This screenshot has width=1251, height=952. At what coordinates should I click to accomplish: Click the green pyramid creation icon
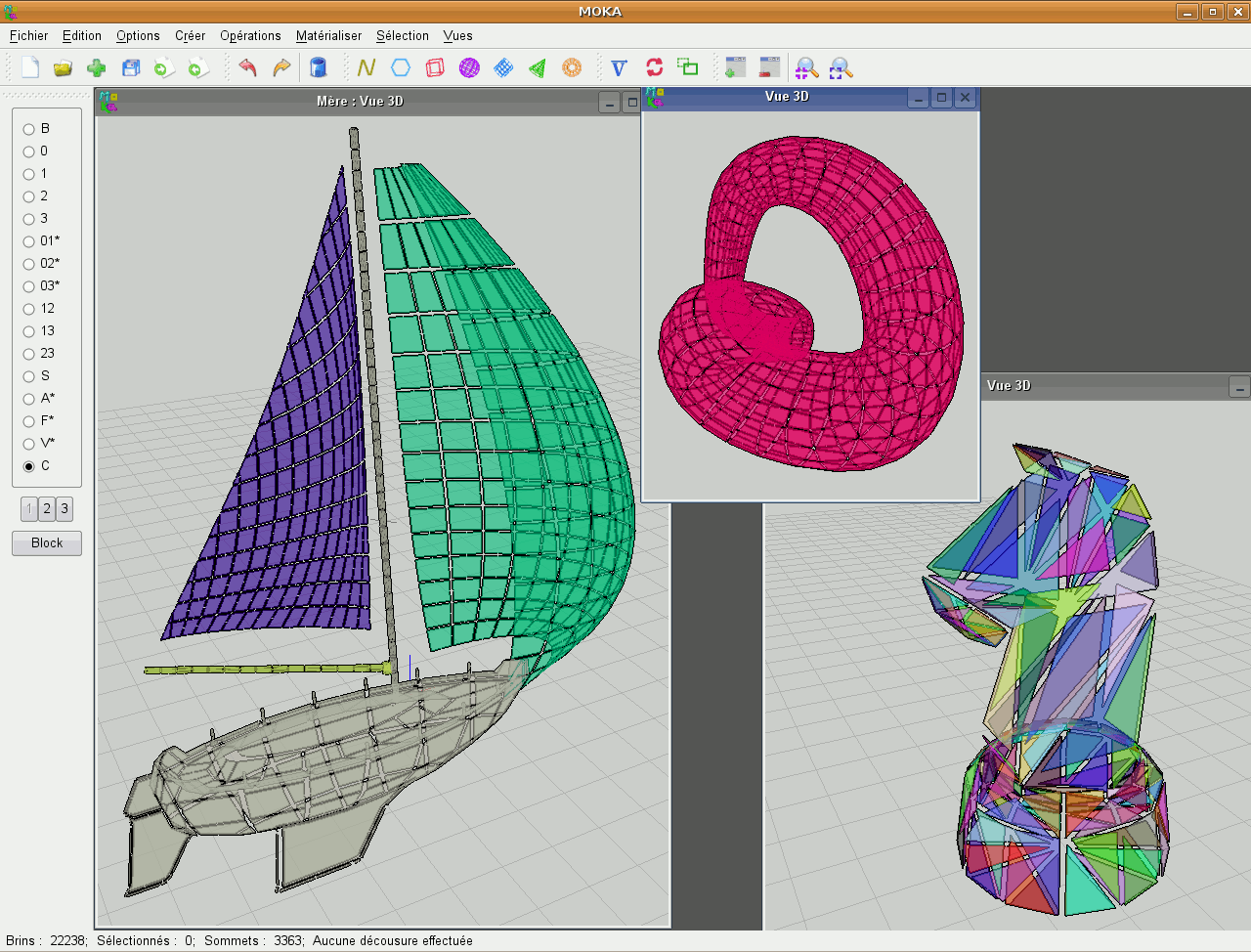[538, 67]
